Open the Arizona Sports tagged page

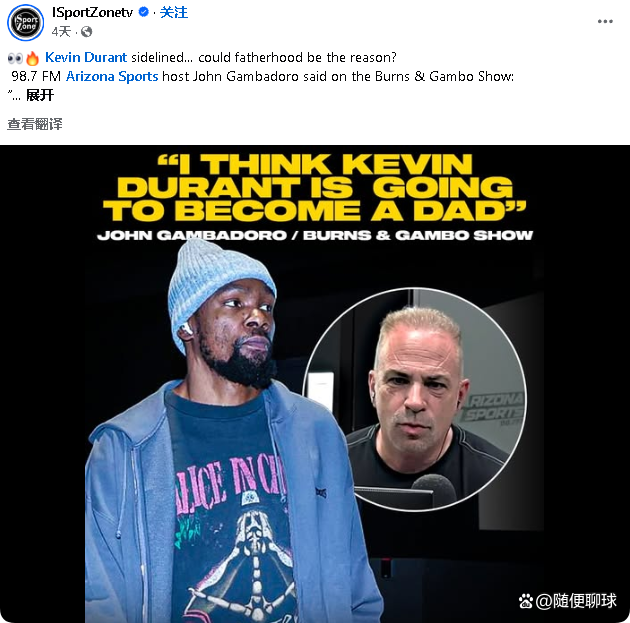112,76
